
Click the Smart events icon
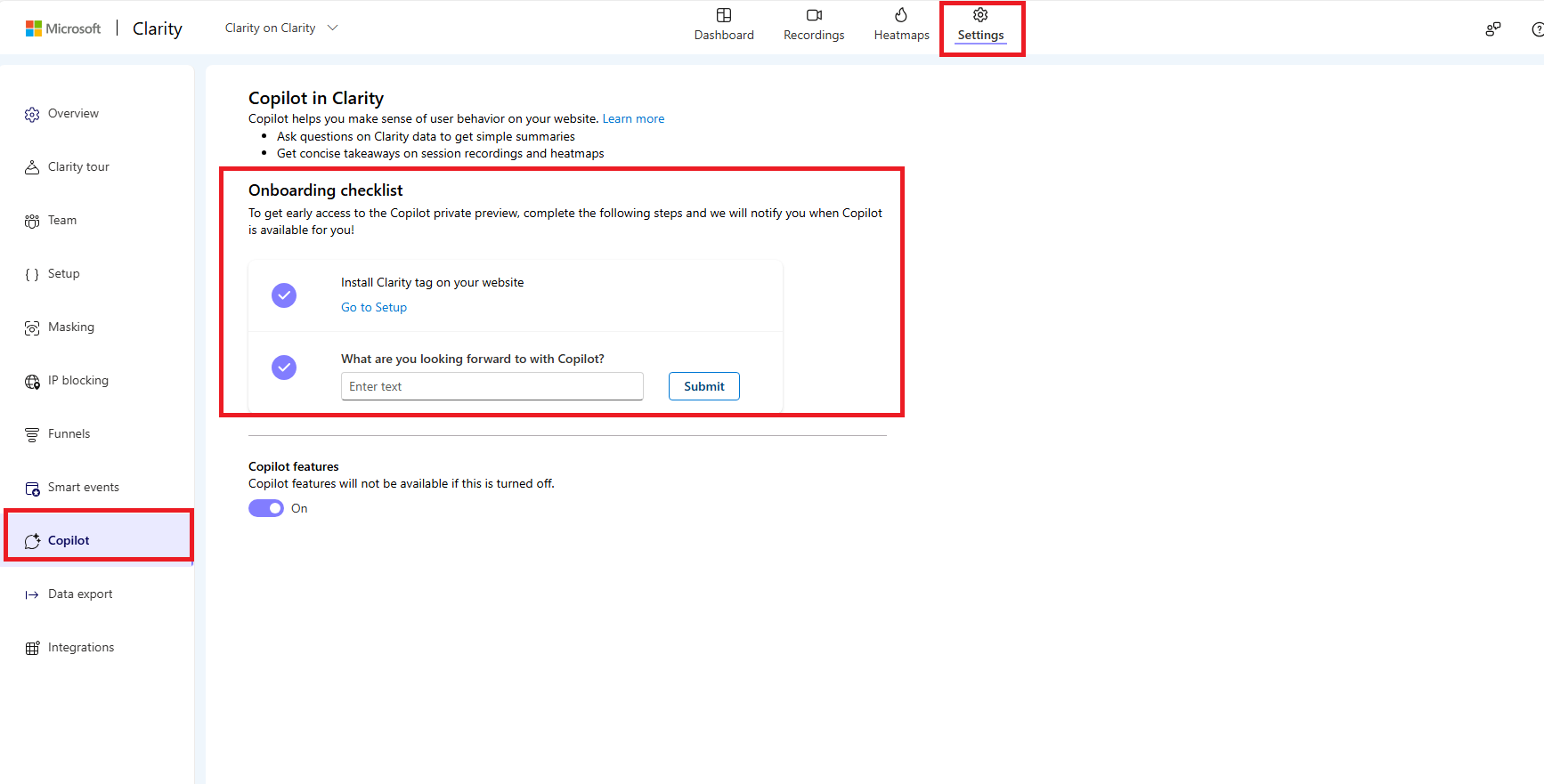tap(32, 488)
